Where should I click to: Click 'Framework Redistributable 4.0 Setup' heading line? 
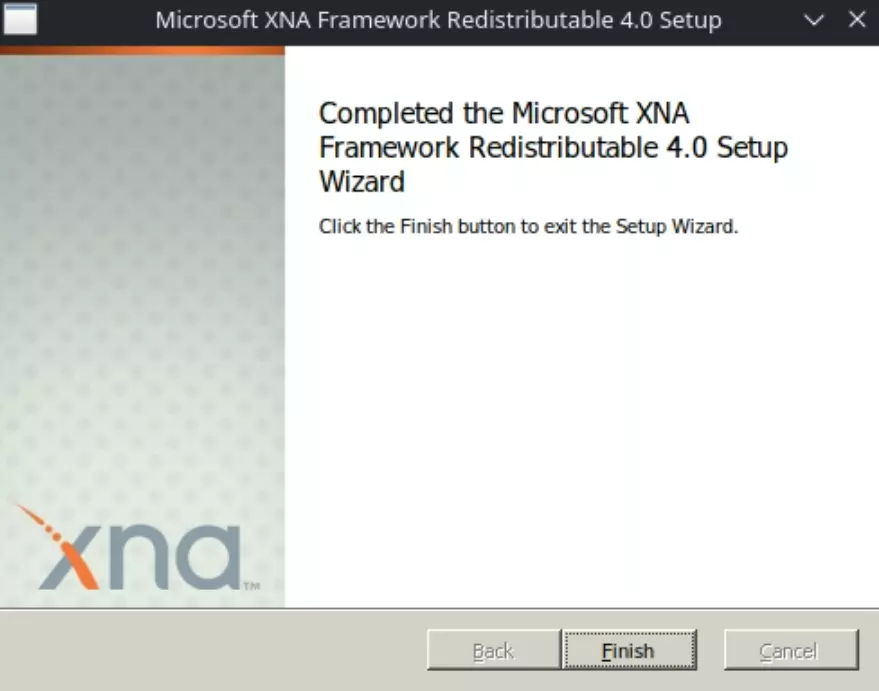pyautogui.click(x=553, y=147)
